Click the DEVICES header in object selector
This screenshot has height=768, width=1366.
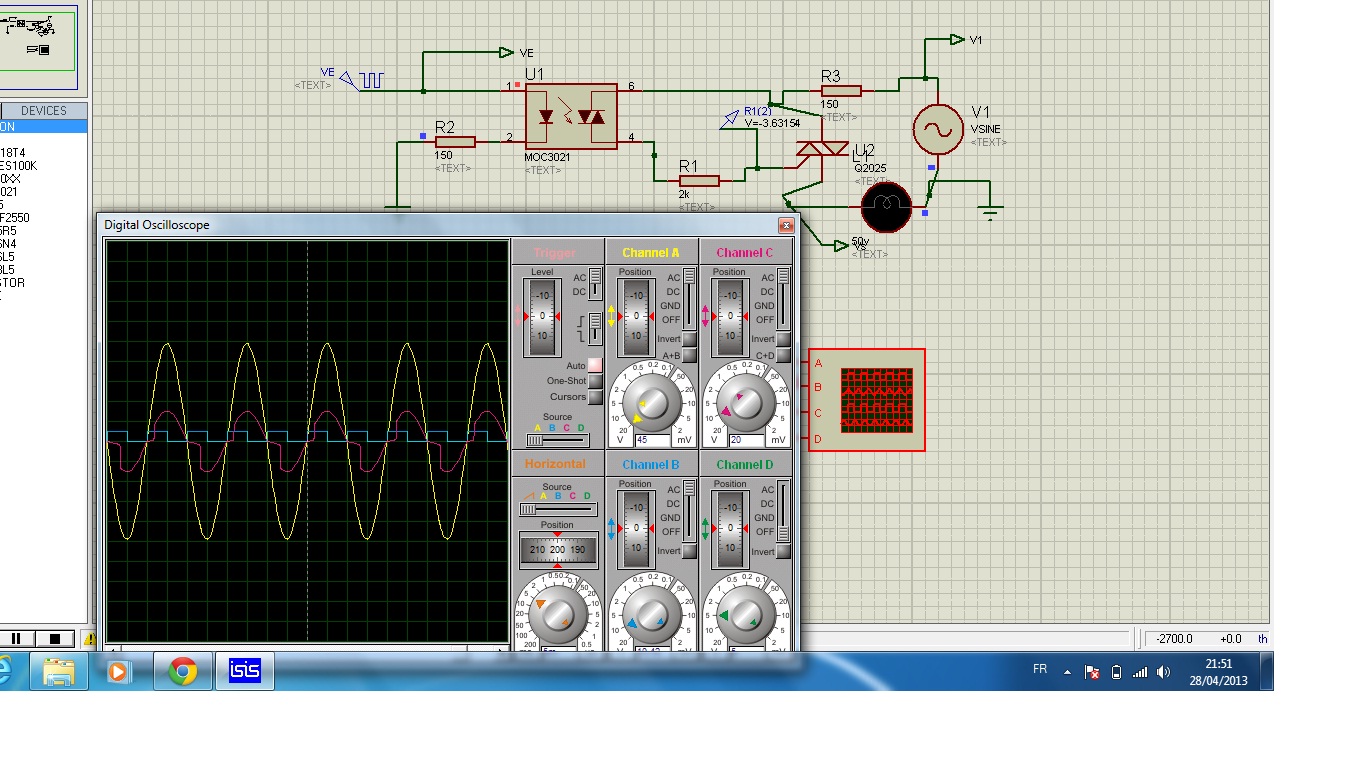click(43, 111)
